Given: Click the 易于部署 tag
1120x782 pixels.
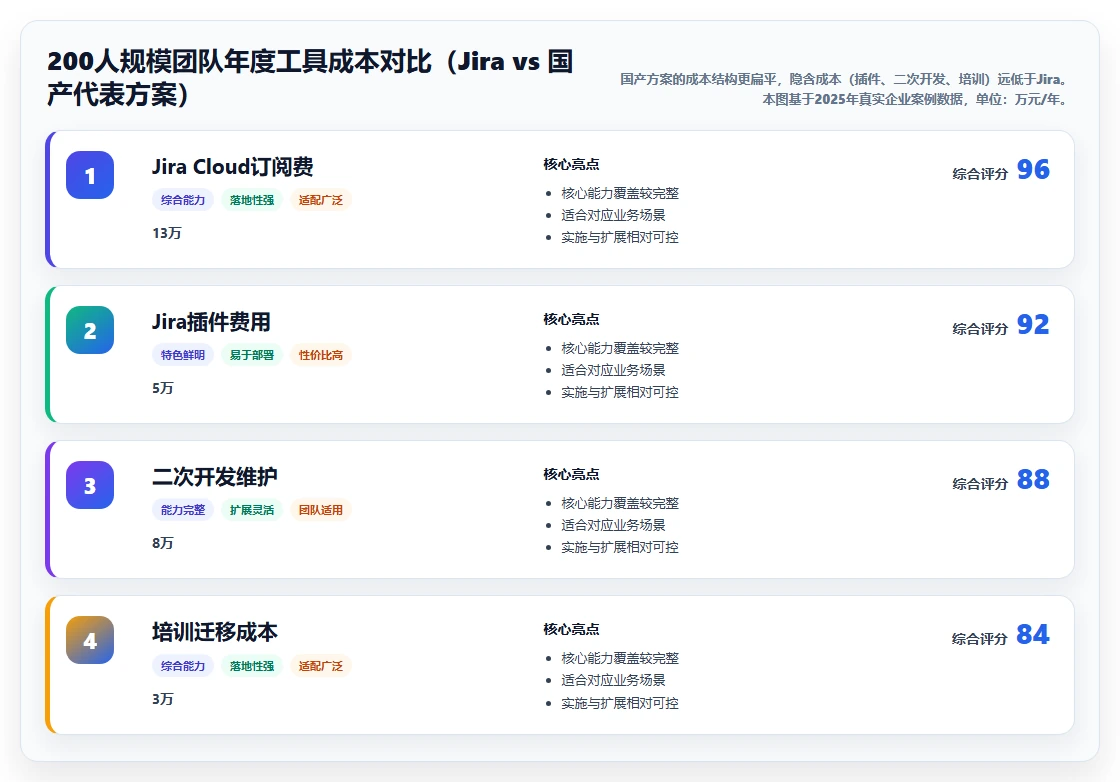Looking at the screenshot, I should click(x=251, y=355).
